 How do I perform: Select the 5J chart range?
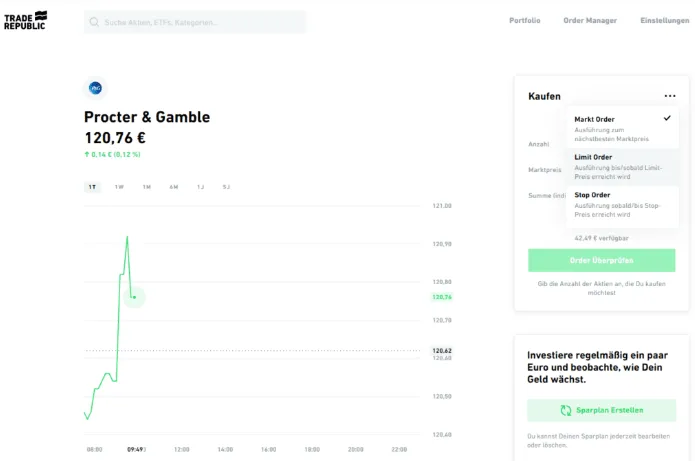pos(226,187)
